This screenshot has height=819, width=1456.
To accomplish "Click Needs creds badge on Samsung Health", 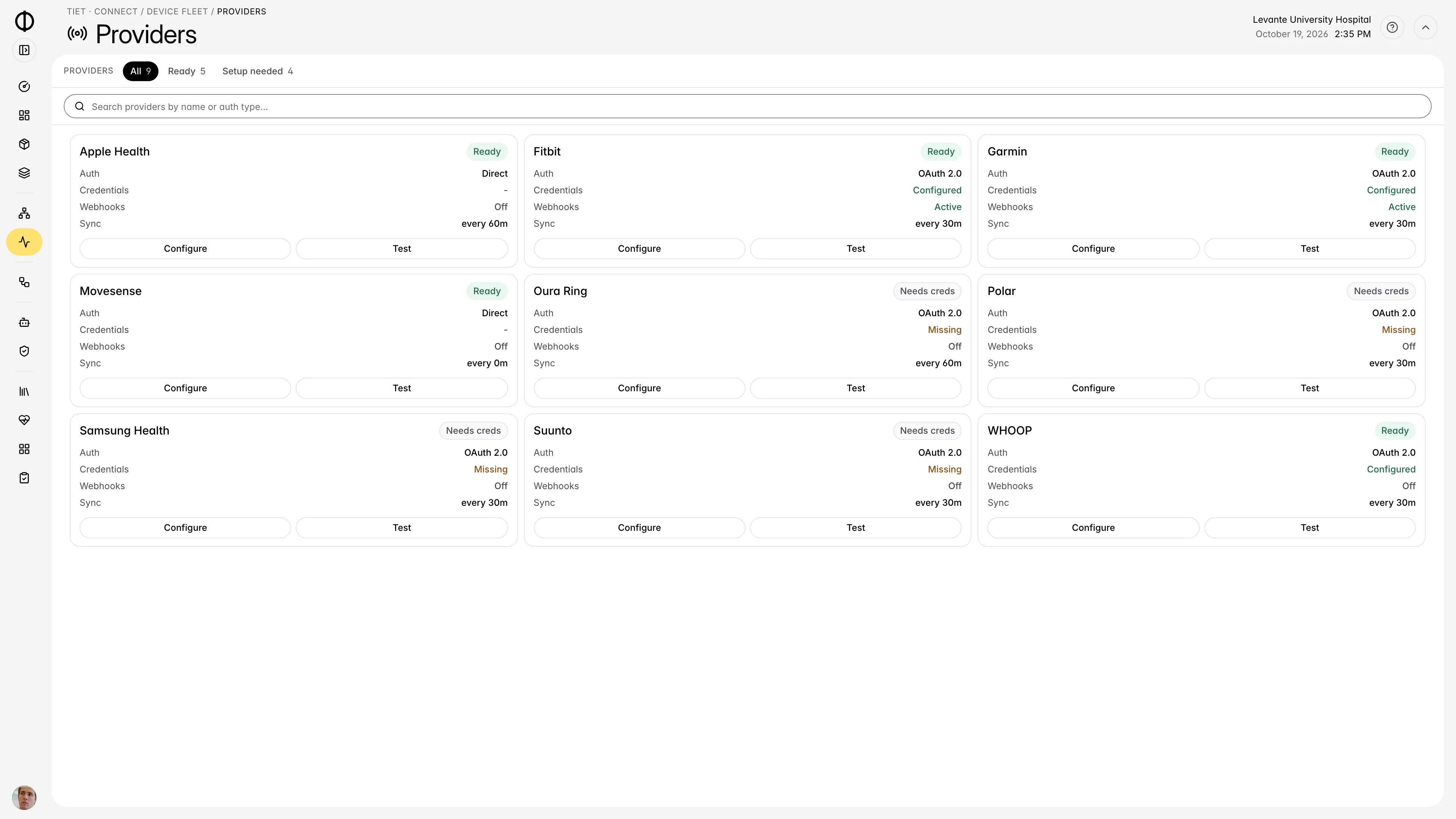I will 473,431.
